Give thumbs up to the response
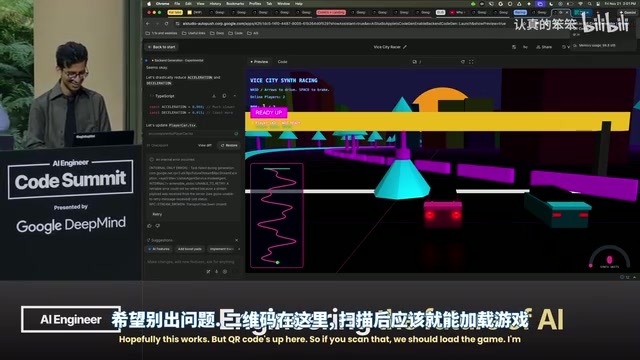The width and height of the screenshot is (640, 360). [149, 226]
